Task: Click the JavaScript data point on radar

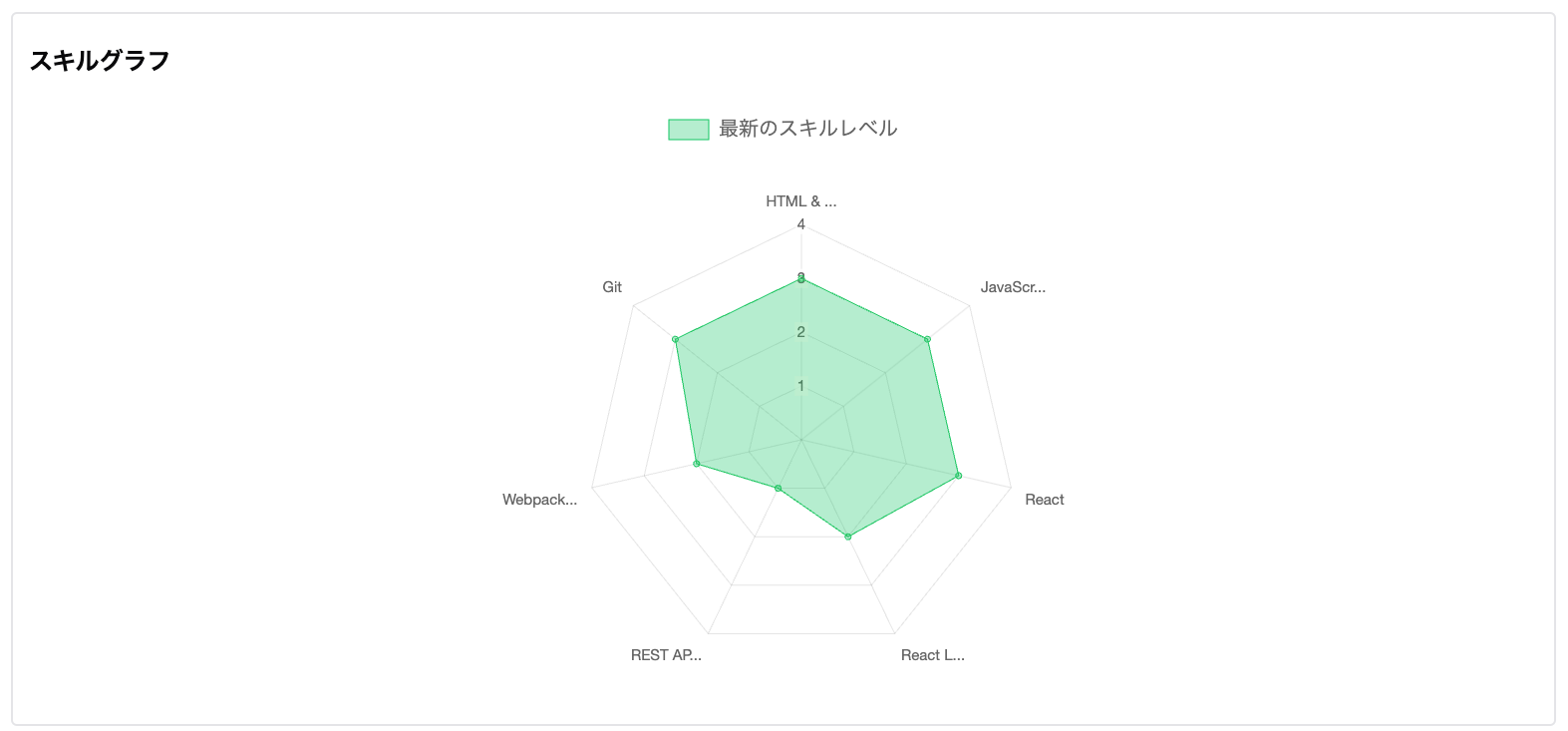Action: click(x=927, y=339)
